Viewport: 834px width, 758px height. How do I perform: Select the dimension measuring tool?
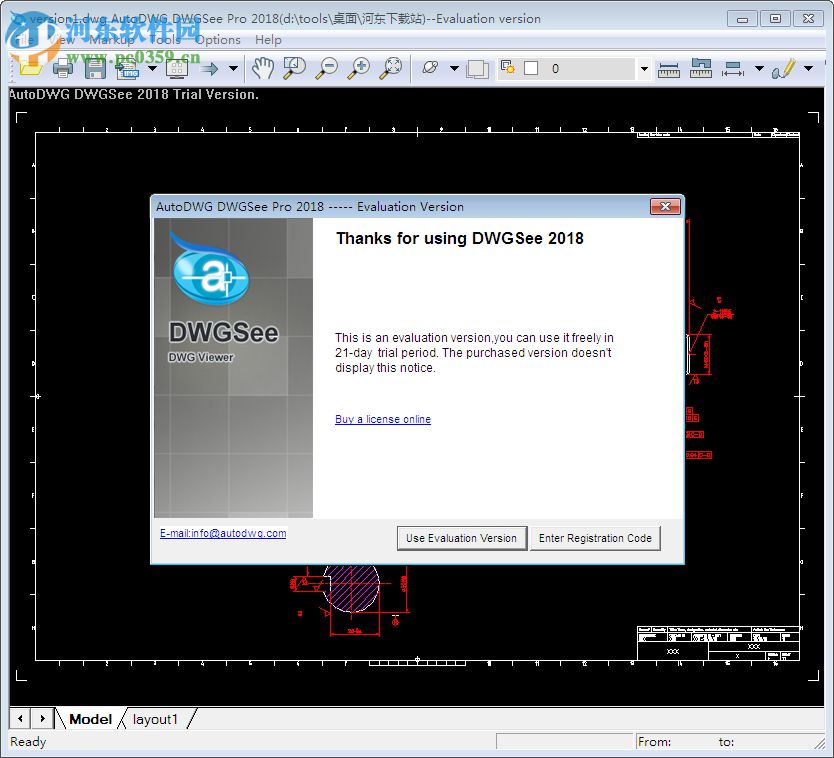pos(733,69)
